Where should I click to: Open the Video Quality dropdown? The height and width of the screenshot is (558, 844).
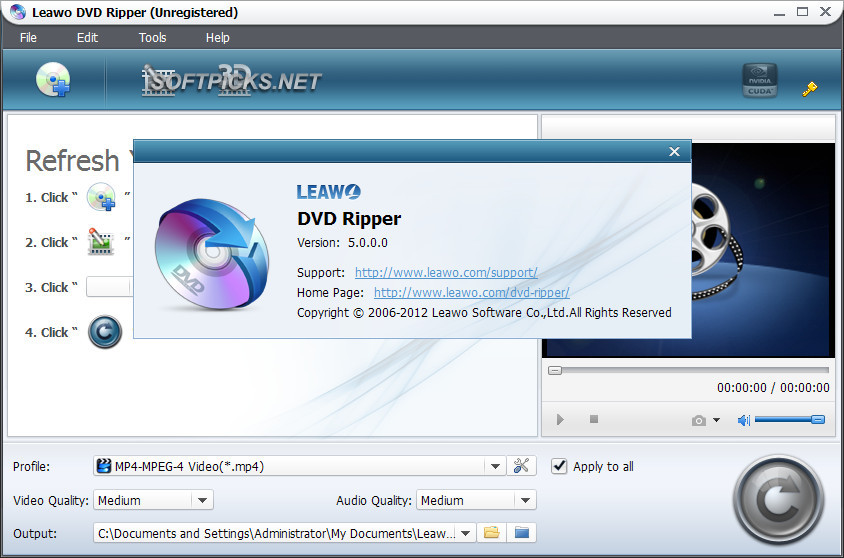(x=202, y=500)
